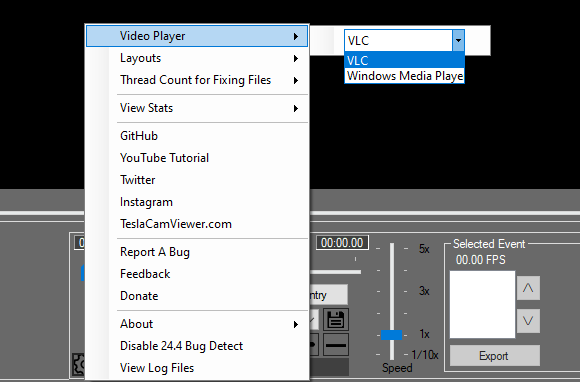Click the blue Speed slider handle

(392, 335)
